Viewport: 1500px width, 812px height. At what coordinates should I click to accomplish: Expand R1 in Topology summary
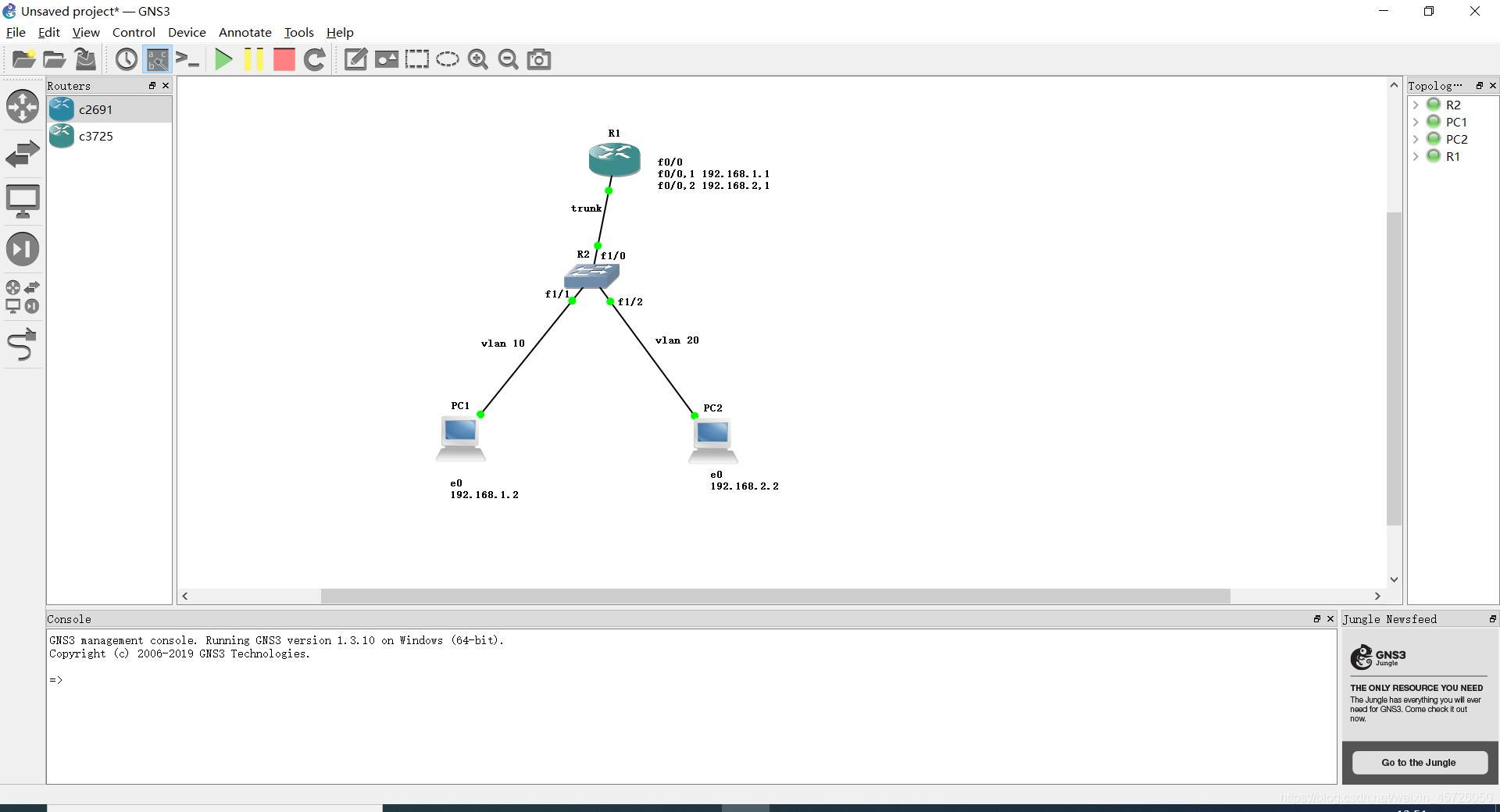click(x=1416, y=156)
